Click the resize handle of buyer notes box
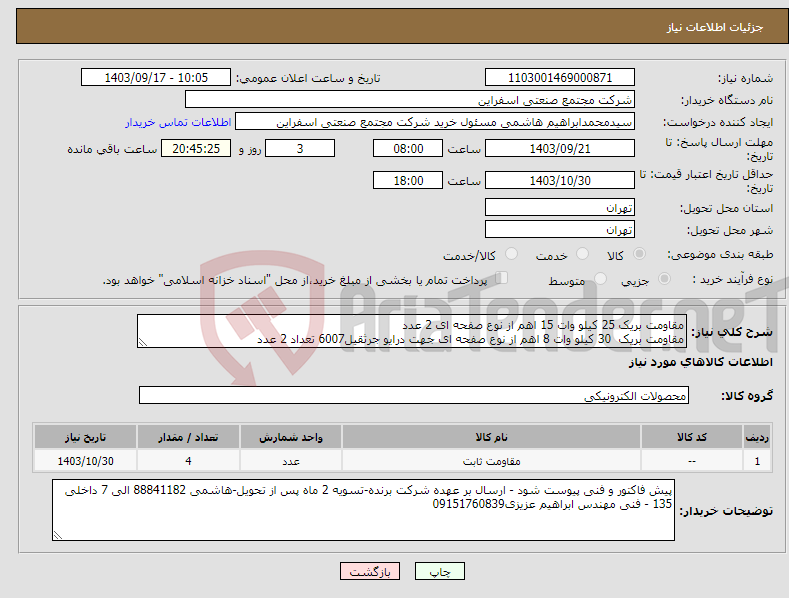 pos(58,535)
